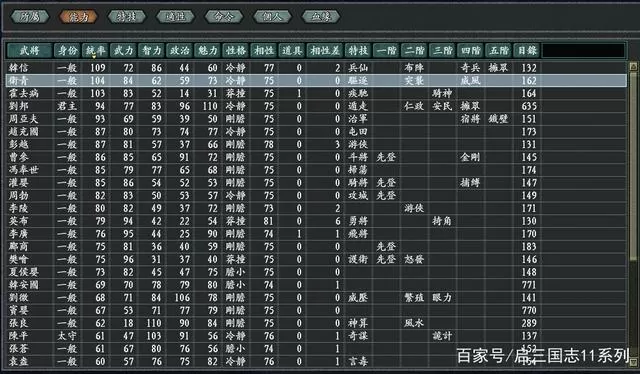The width and height of the screenshot is (640, 374).
Task: Open the 血缘 tab
Action: coord(321,17)
